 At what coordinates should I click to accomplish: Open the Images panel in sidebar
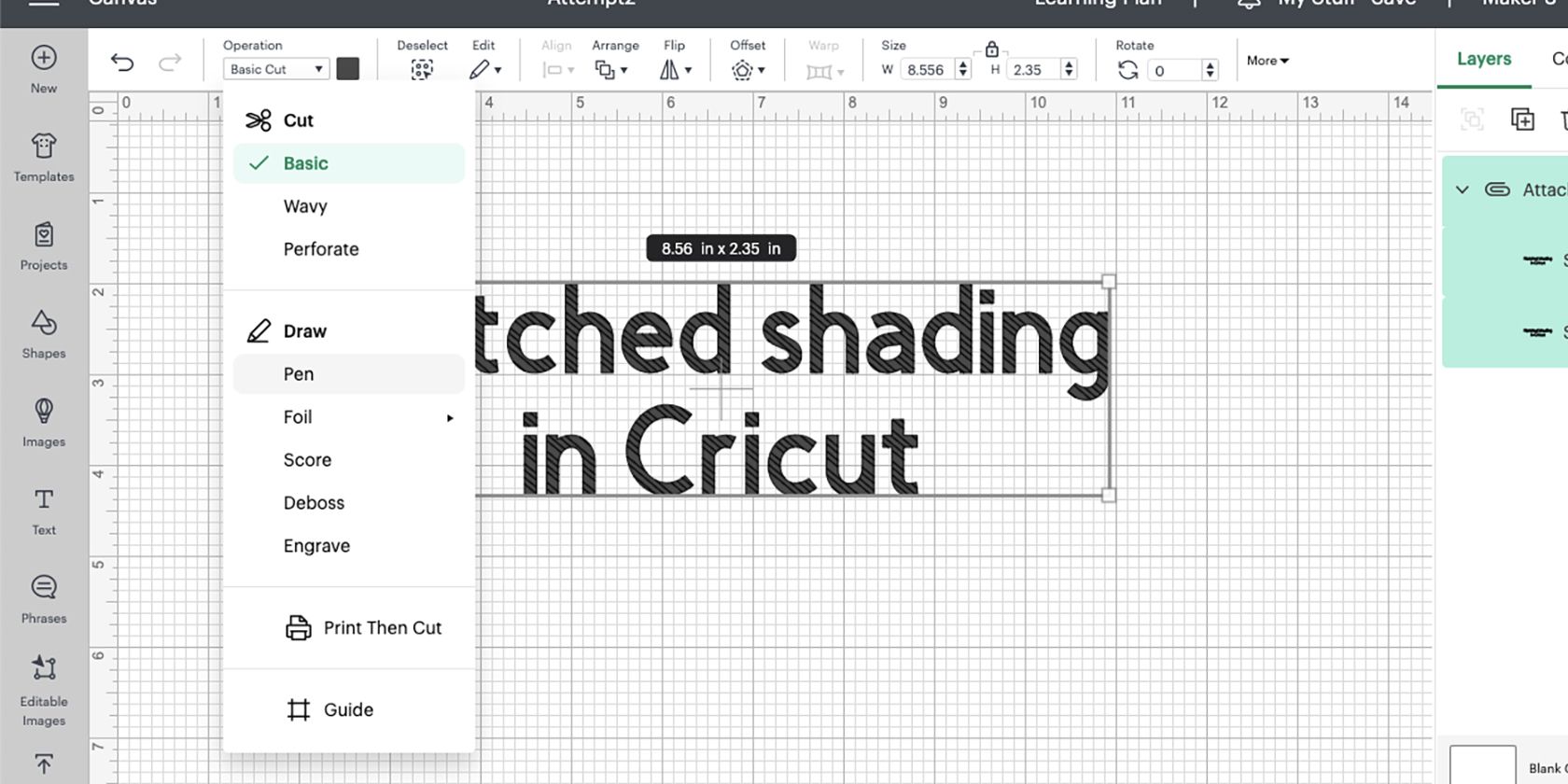pos(44,422)
